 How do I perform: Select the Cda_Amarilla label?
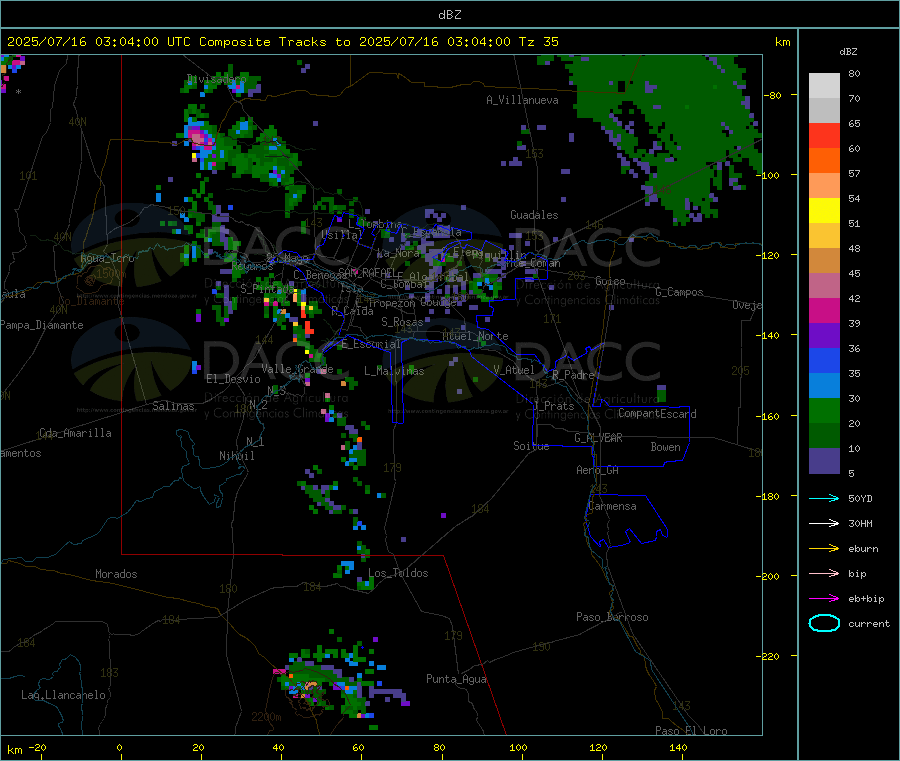pyautogui.click(x=75, y=433)
